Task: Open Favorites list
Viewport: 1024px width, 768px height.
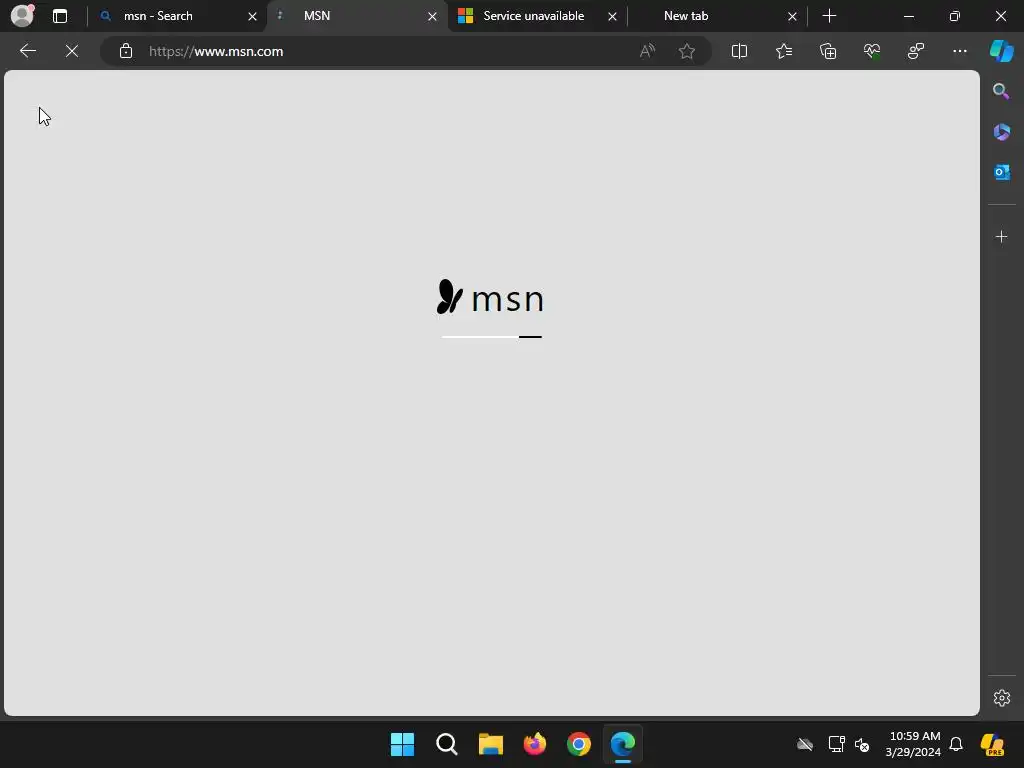Action: point(784,51)
